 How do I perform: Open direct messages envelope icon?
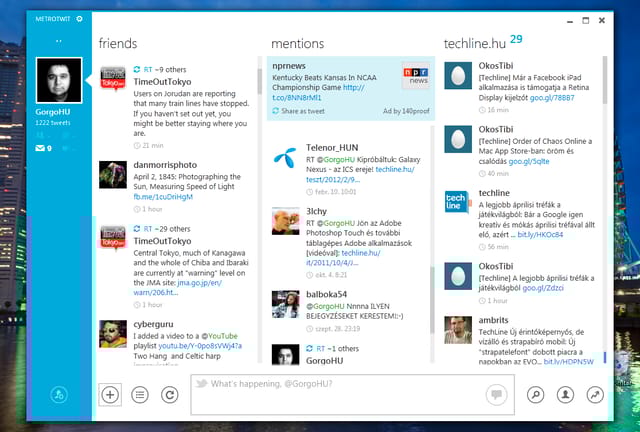[x=40, y=148]
